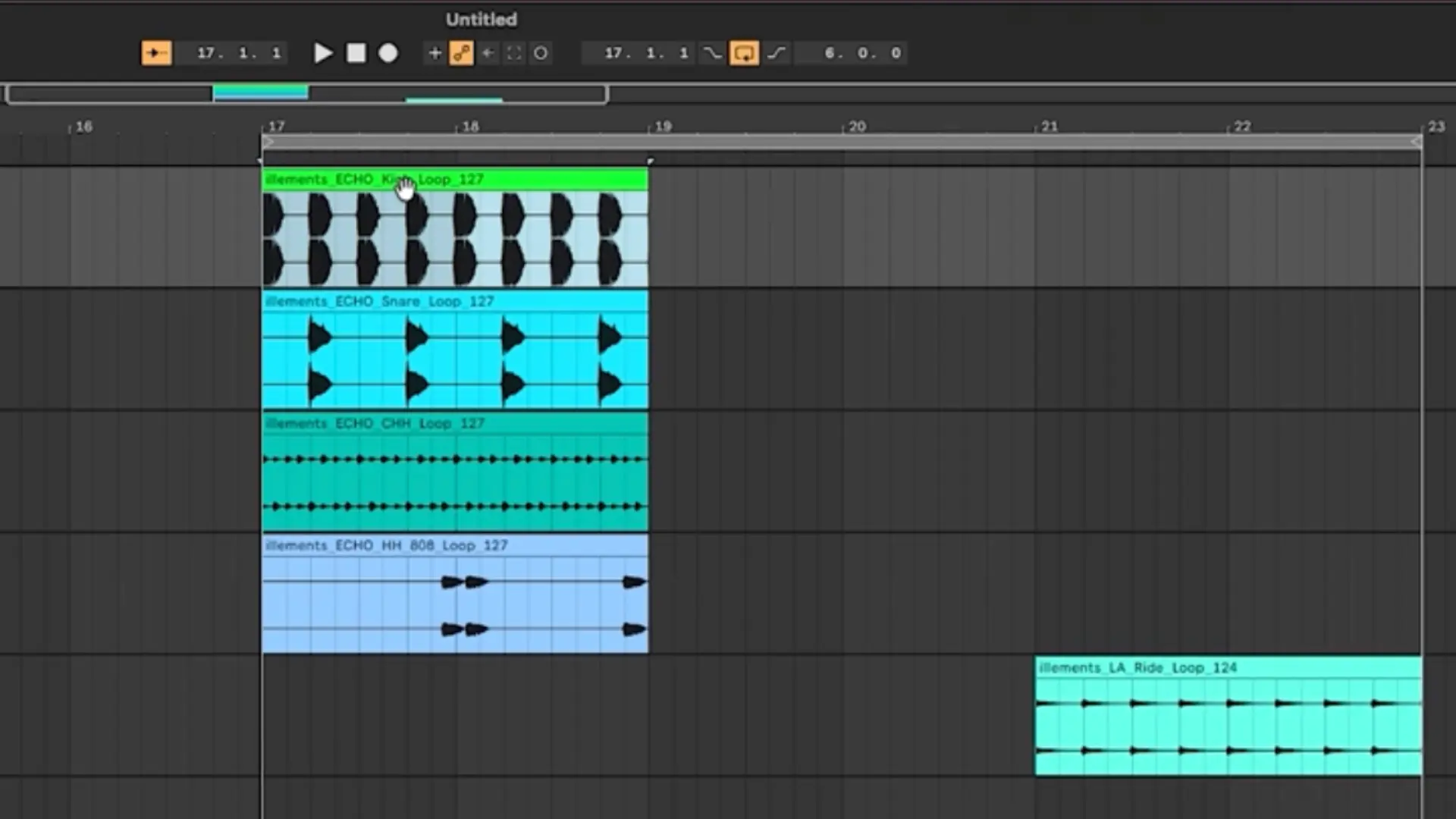1456x819 pixels.
Task: Click bar 22 on the ruler
Action: click(x=1242, y=127)
